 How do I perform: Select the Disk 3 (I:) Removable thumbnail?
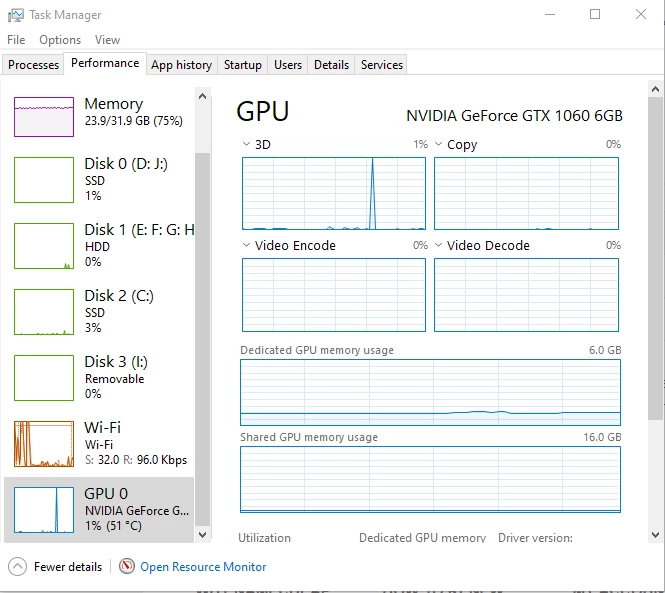click(44, 378)
